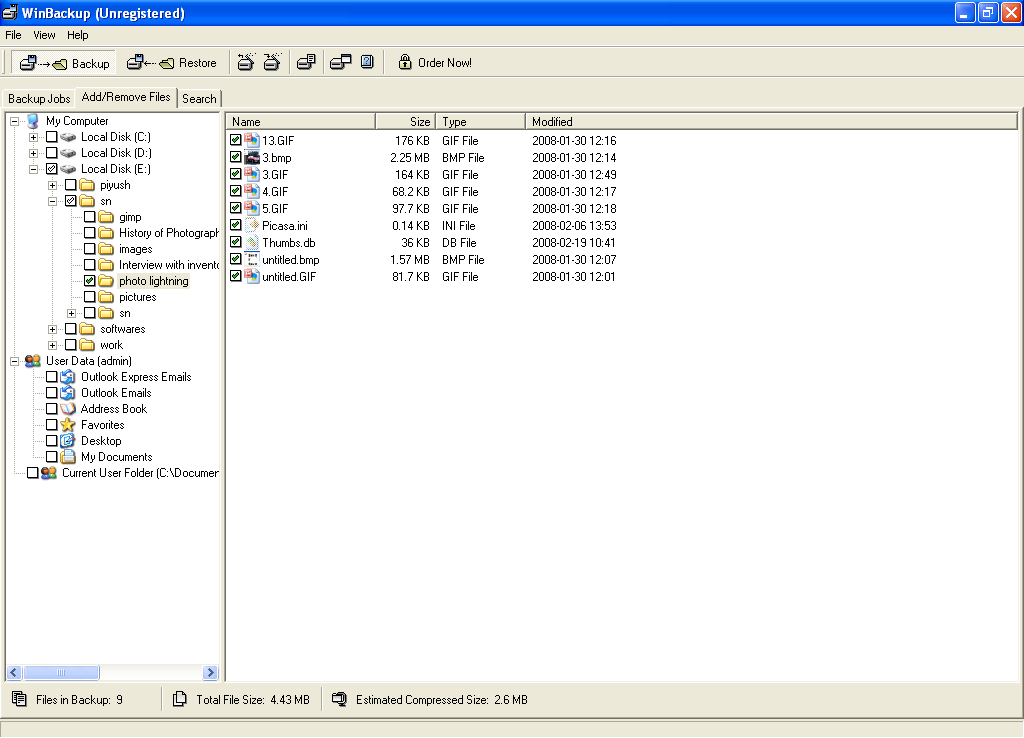
Task: Expand the piyush folder node
Action: point(52,185)
